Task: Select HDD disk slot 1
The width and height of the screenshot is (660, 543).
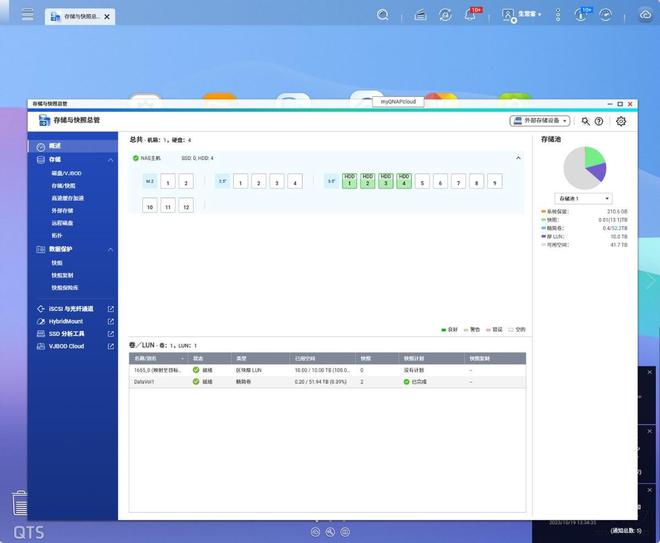Action: tap(349, 180)
